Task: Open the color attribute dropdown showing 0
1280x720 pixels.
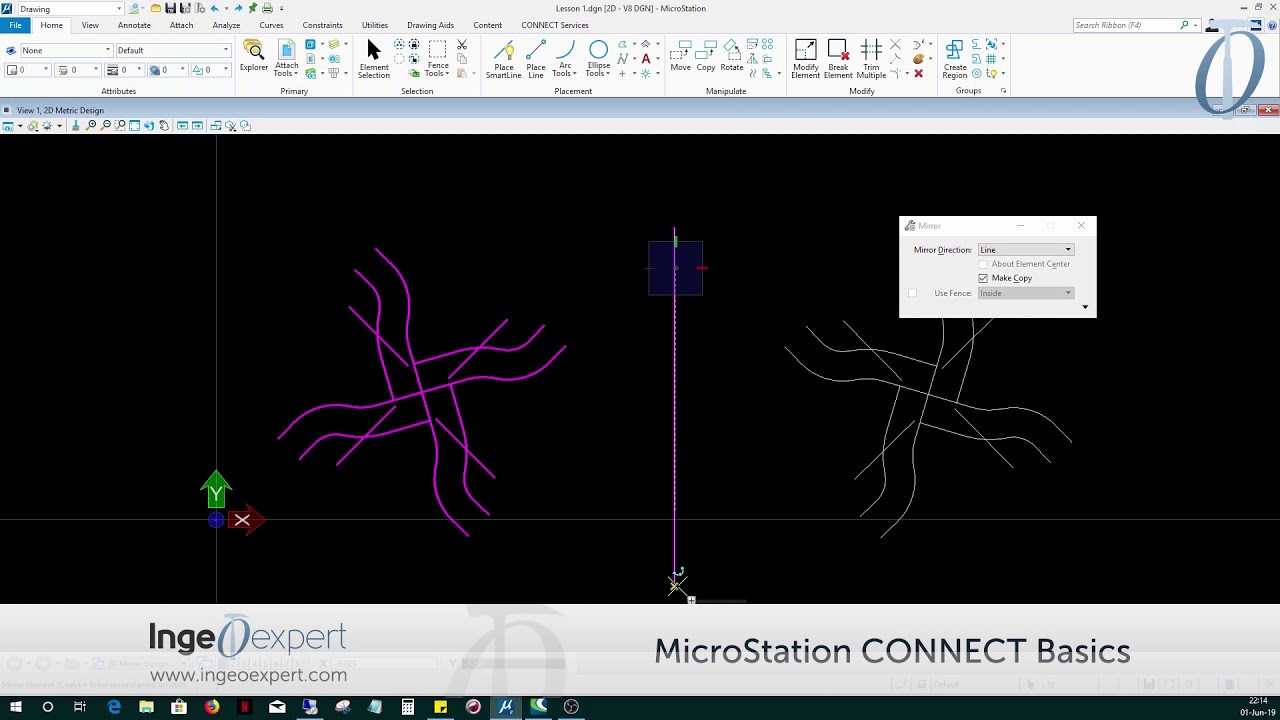Action: point(28,70)
